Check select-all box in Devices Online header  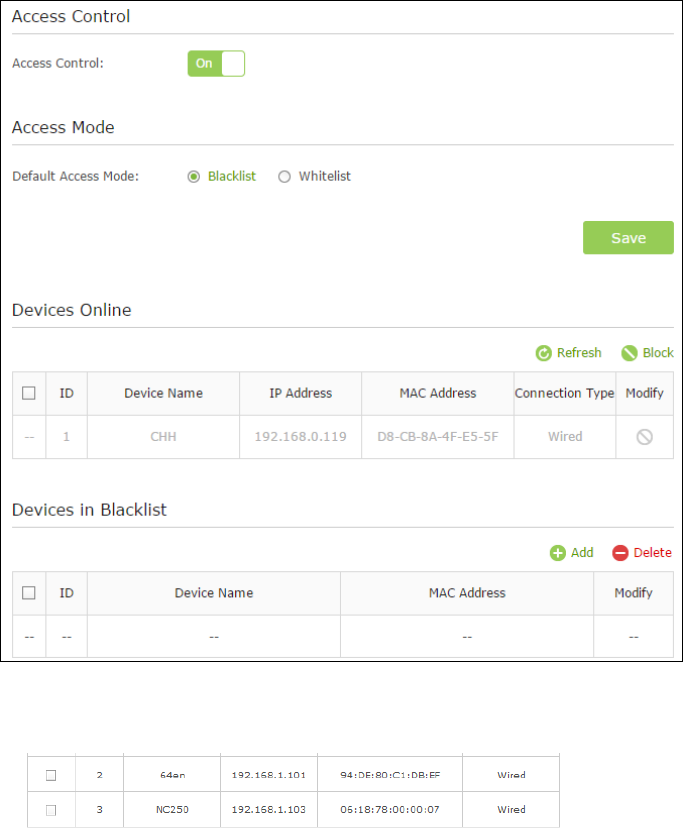[29, 393]
